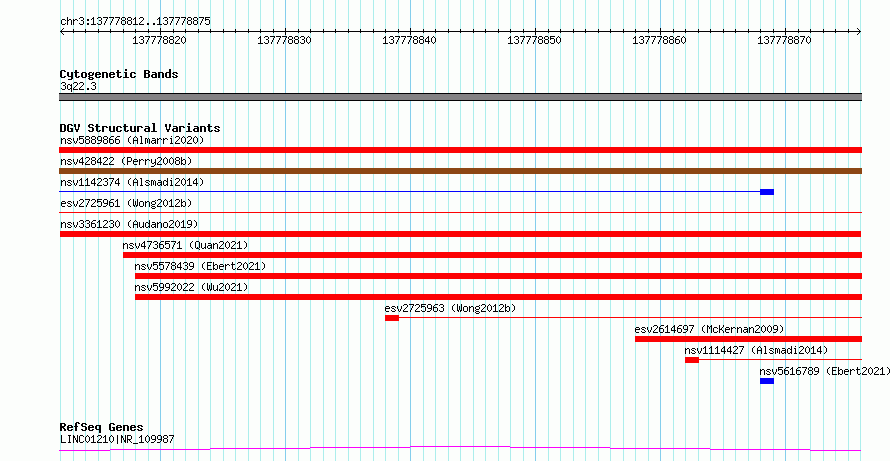Viewport: 890px width, 461px height.
Task: Click ruler position 137778820
Action: coord(159,40)
